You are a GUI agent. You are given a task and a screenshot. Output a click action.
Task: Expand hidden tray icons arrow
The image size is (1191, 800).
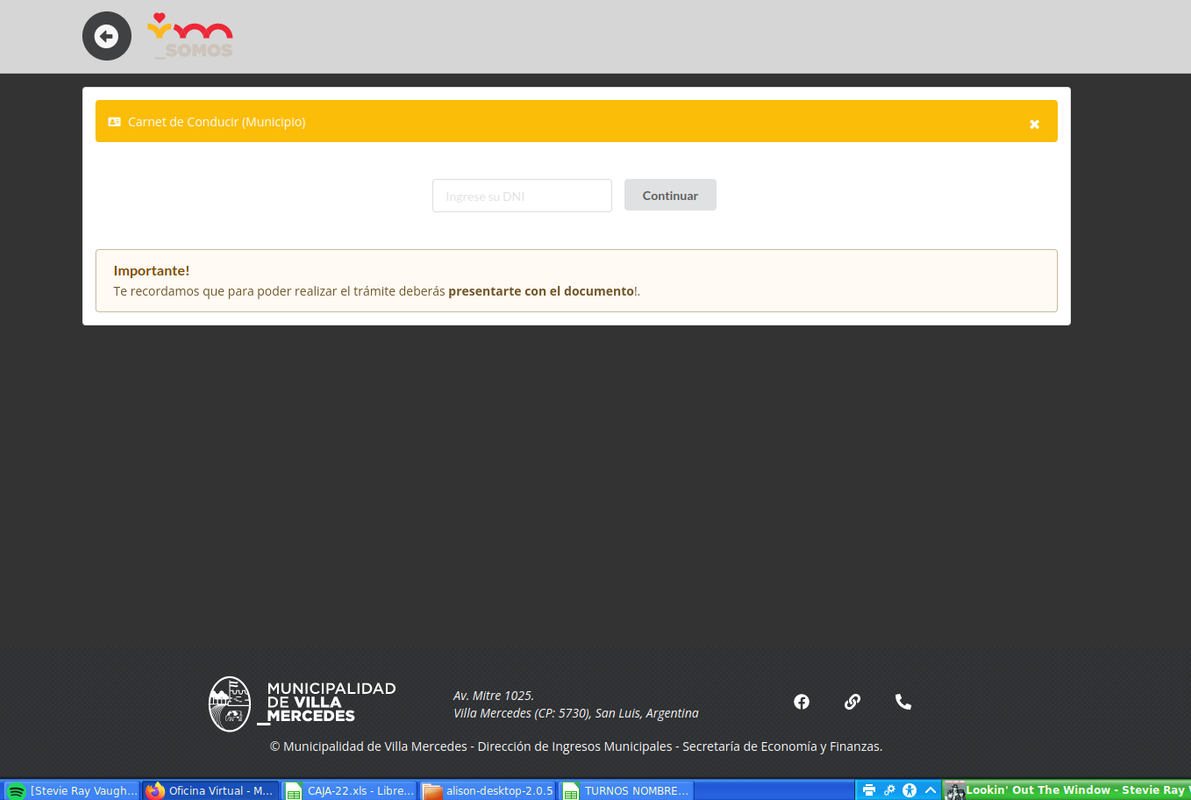pyautogui.click(x=930, y=791)
